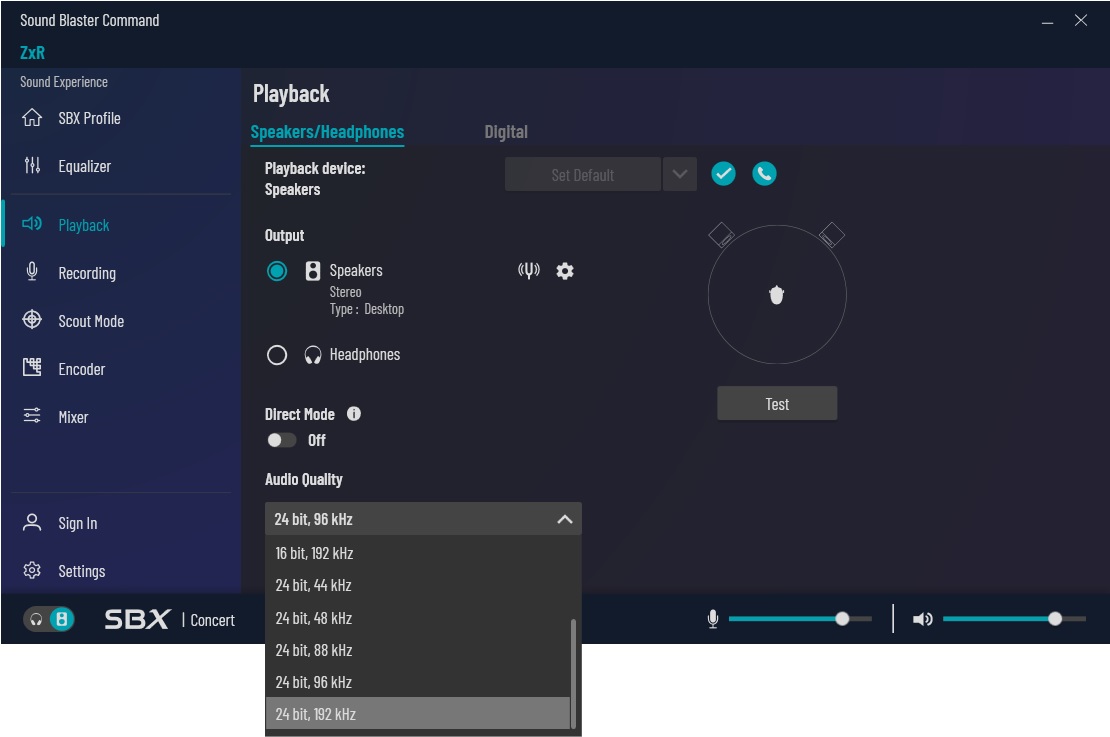Click the green checkmark default device icon
This screenshot has height=737, width=1110.
pyautogui.click(x=723, y=174)
